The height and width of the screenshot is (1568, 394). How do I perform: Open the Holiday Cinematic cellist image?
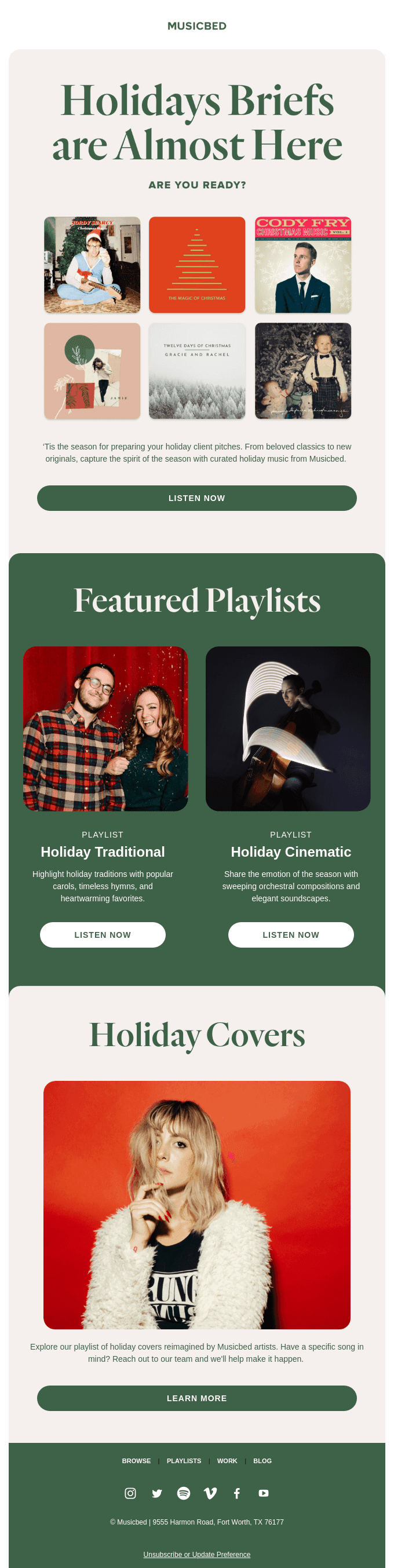pyautogui.click(x=288, y=729)
